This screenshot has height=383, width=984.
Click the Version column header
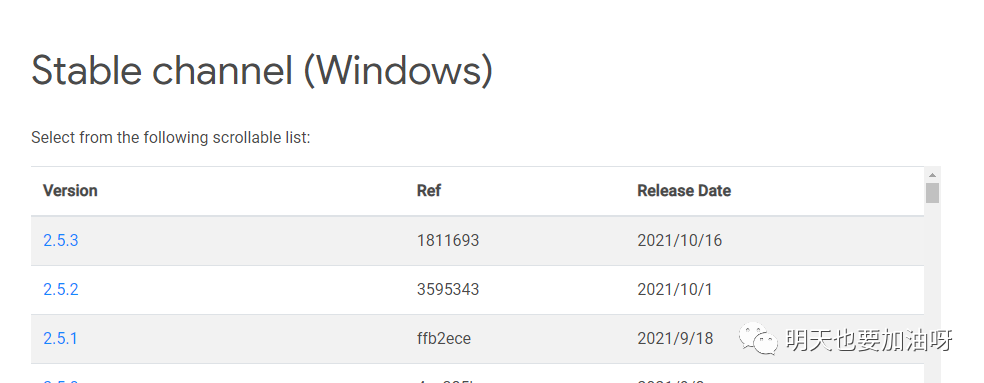pos(70,191)
